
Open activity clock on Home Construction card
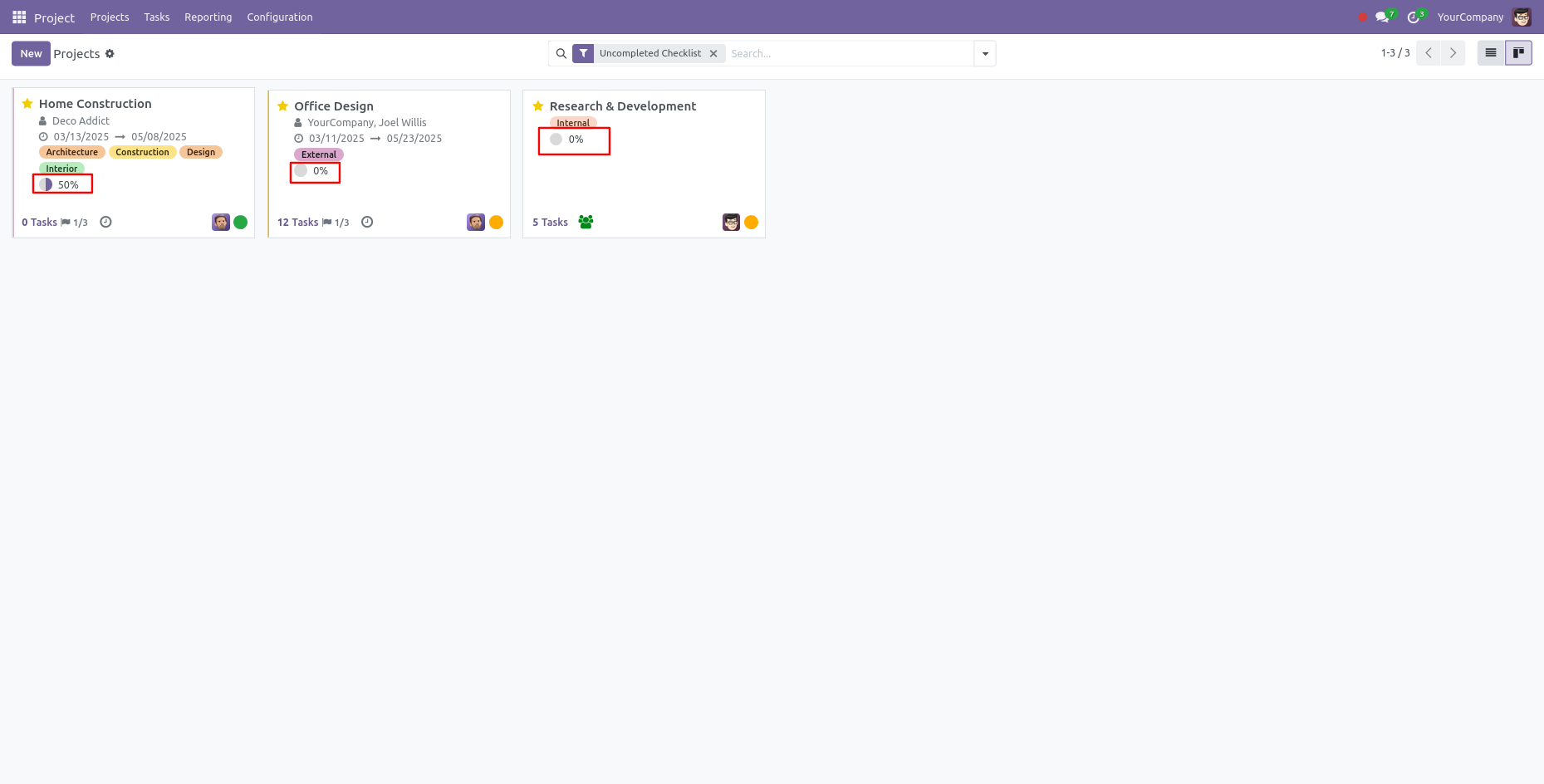point(105,222)
